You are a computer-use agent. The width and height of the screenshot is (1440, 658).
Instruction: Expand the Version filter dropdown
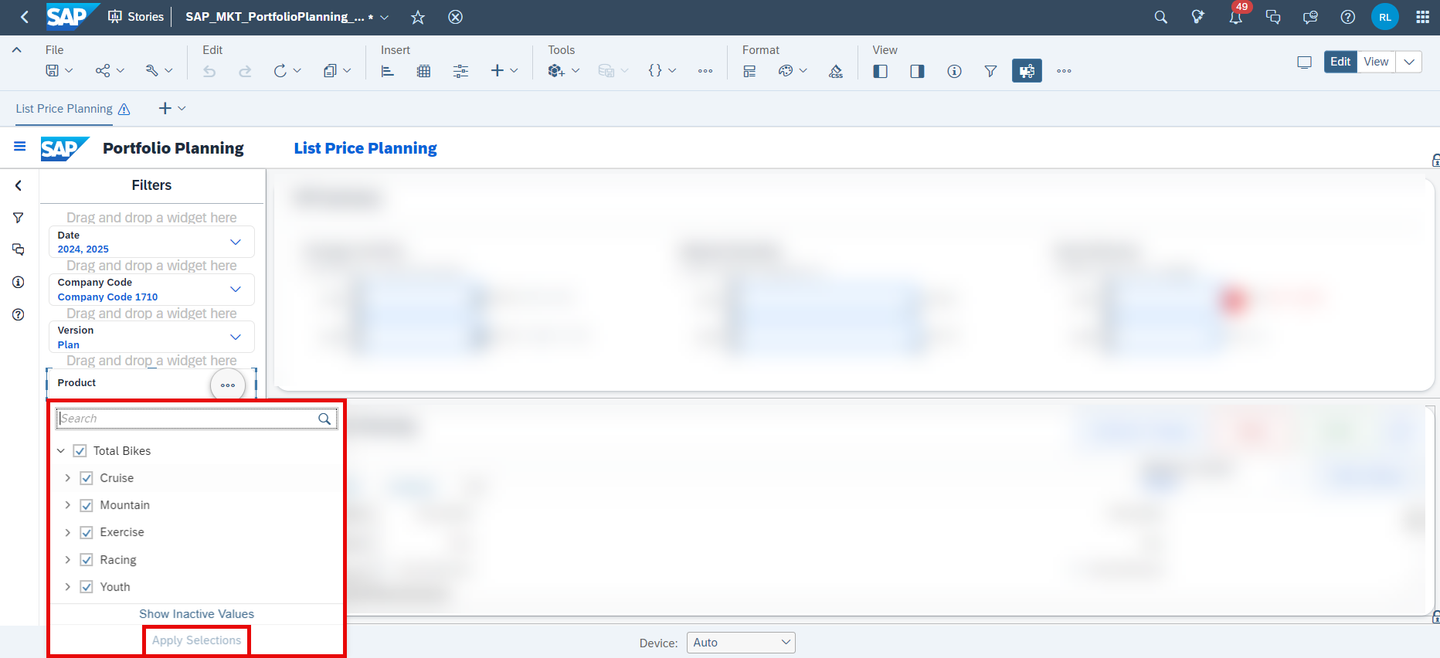(236, 337)
